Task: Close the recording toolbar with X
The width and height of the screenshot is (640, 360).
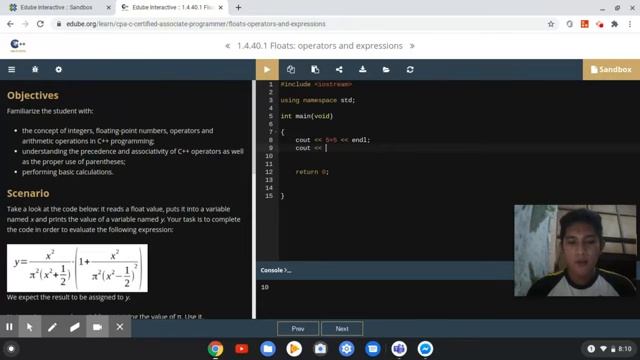Action: [x=120, y=327]
